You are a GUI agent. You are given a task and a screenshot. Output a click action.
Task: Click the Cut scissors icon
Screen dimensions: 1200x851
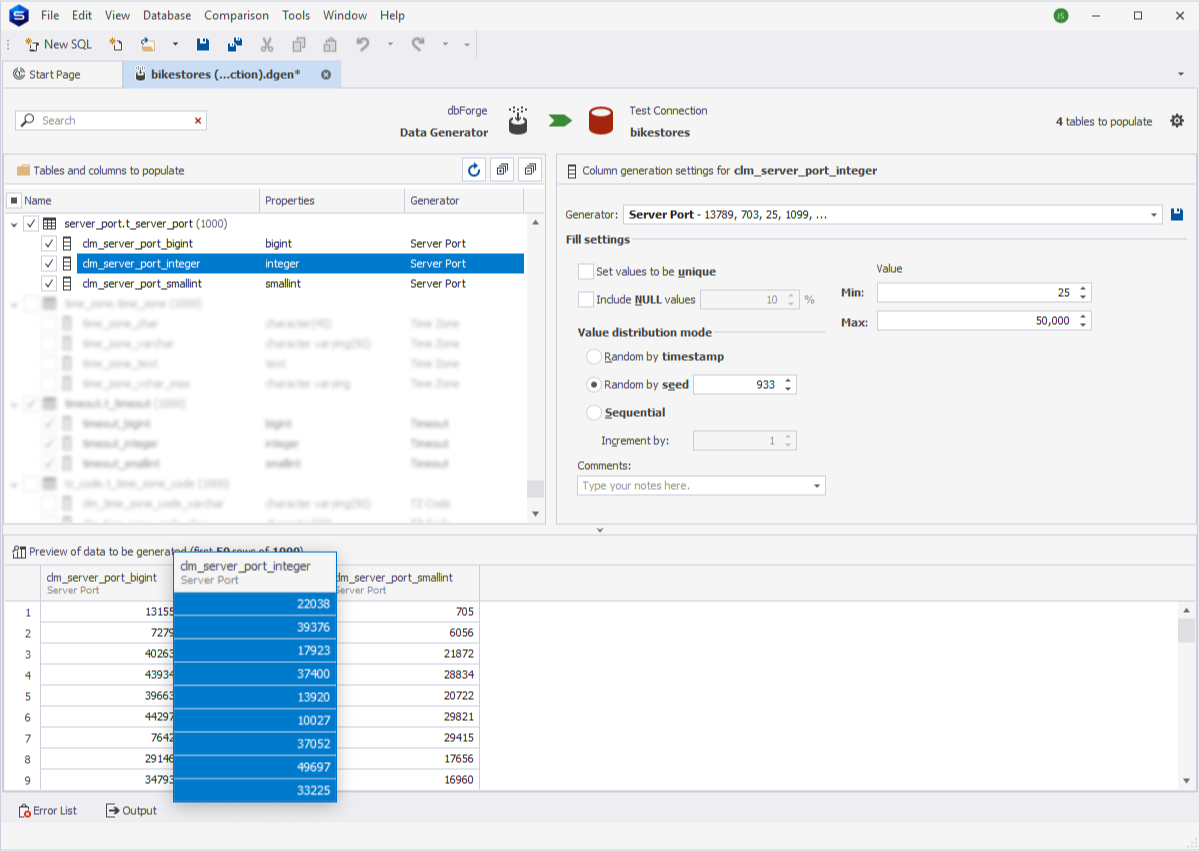[267, 44]
